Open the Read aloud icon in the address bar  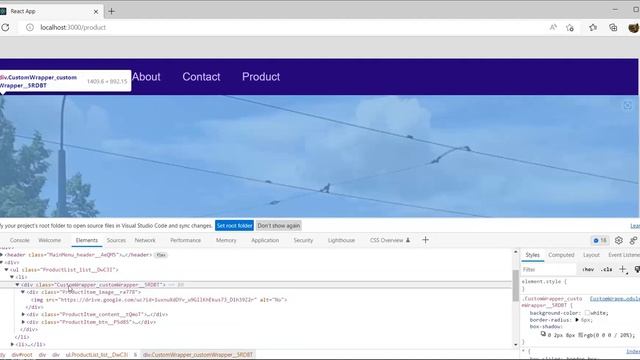553,27
